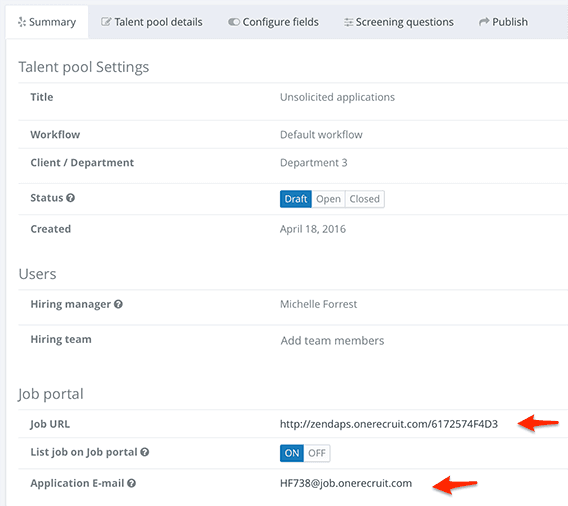
Task: Open the Talent pool details tab
Action: 152,22
